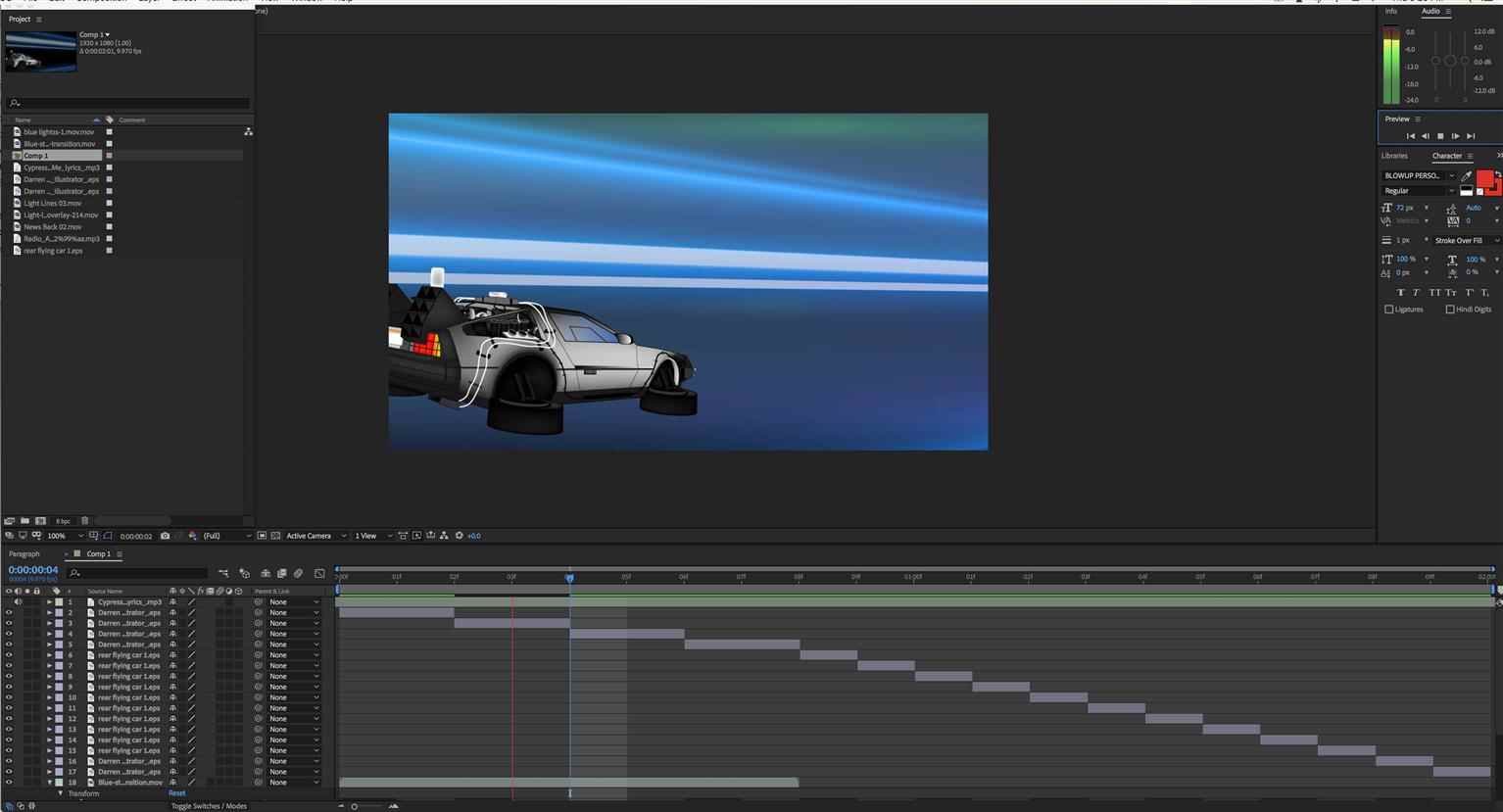Swap fill and stroke colors arrow
Image resolution: width=1503 pixels, height=812 pixels.
1497,173
